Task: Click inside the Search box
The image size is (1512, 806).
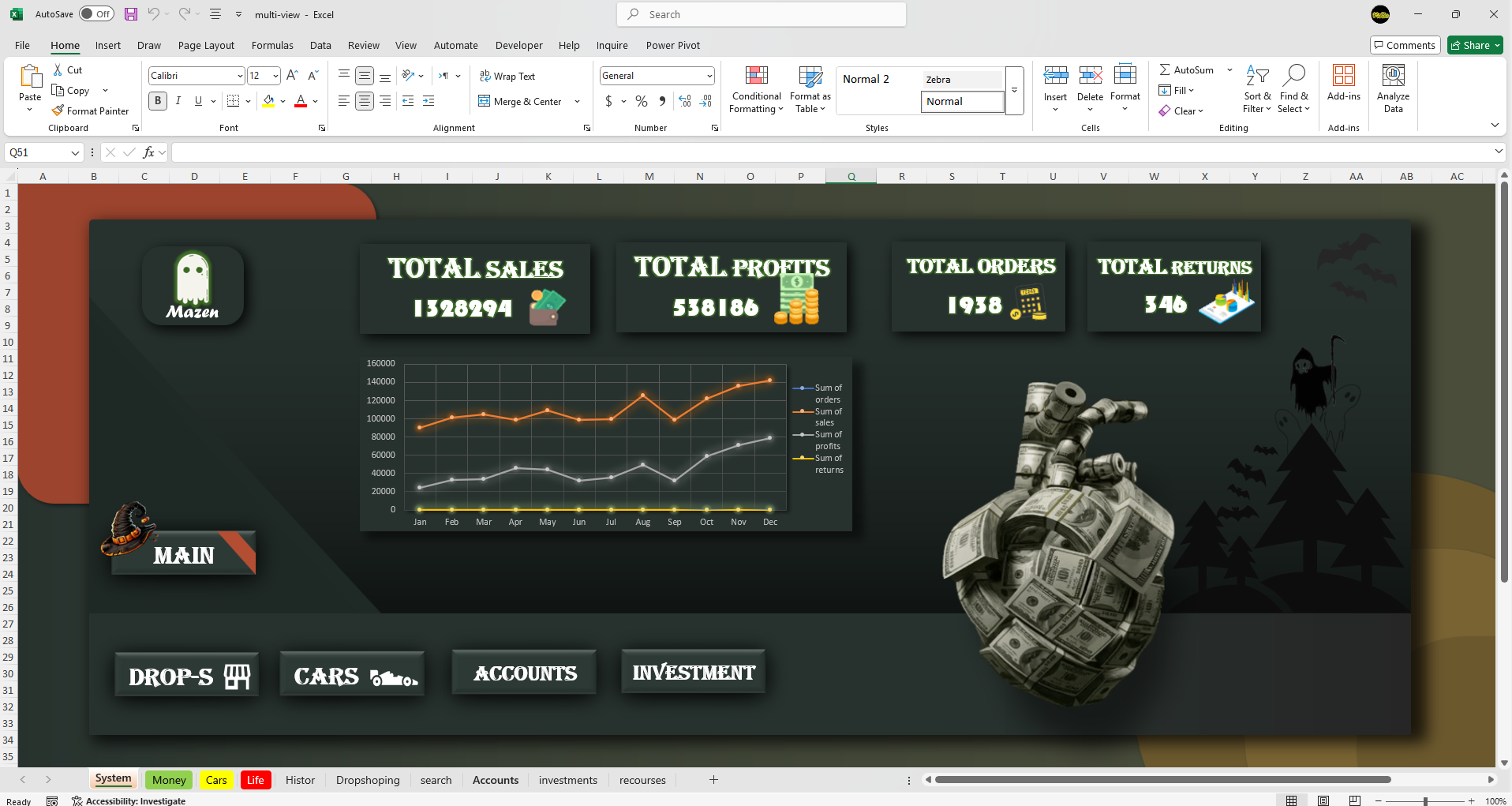Action: coord(762,14)
